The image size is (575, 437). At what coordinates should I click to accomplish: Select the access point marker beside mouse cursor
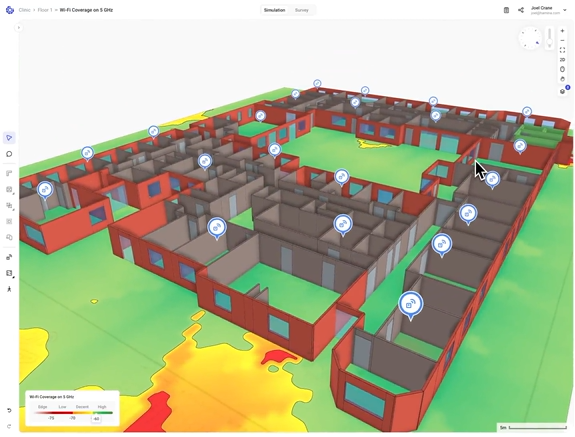click(492, 179)
